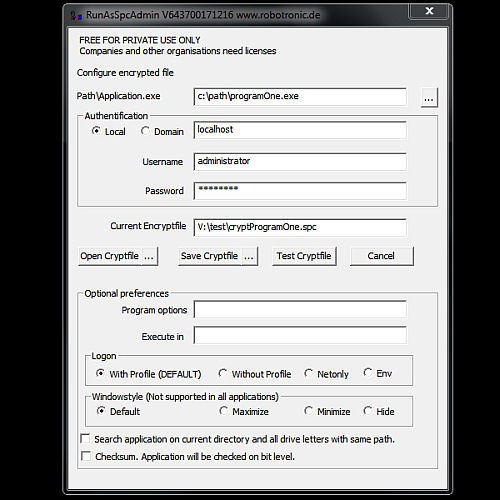Close the RunAsSpcAdmin window
Viewport: 500px width, 500px height.
(x=429, y=11)
